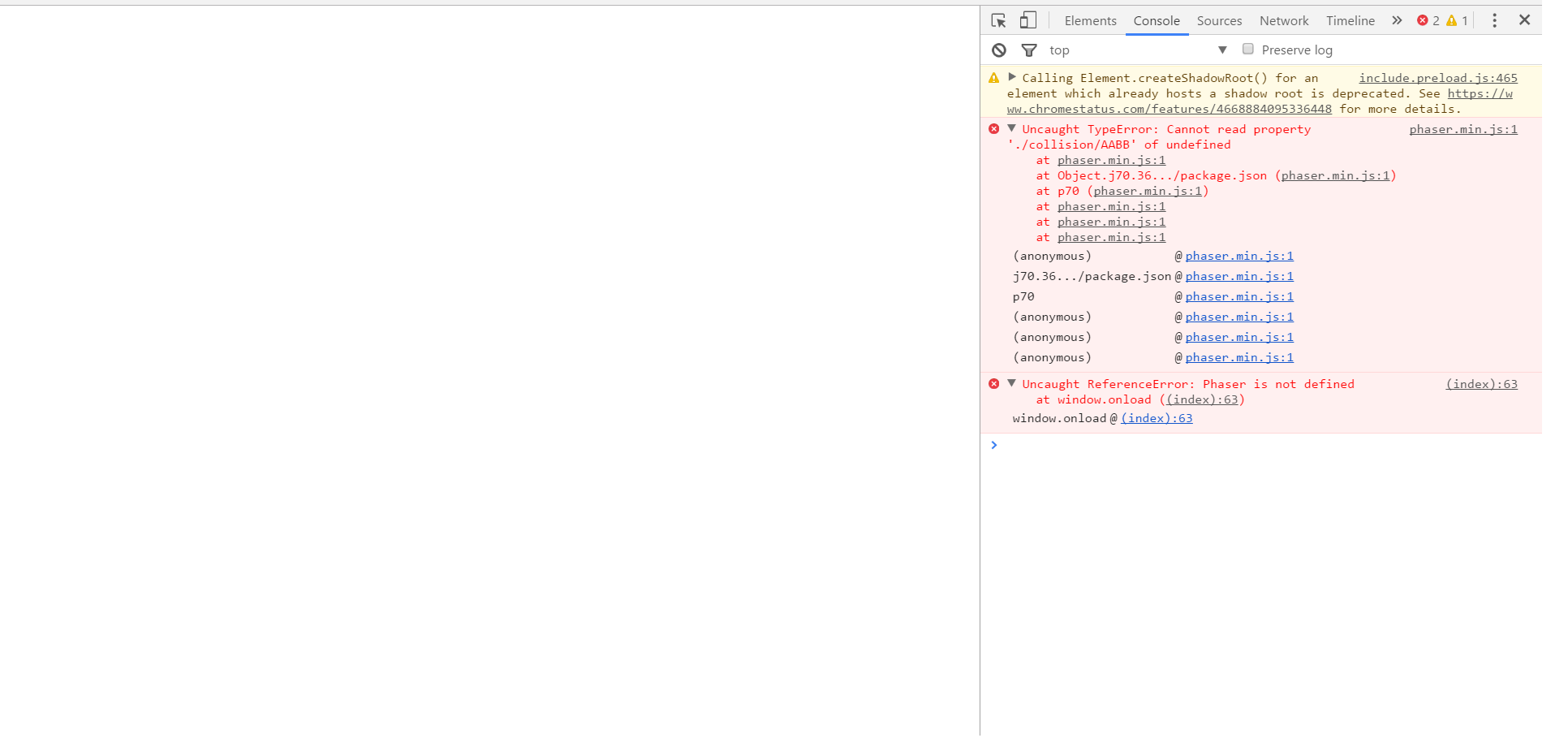Select the window.onload call frame name

coord(1059,418)
